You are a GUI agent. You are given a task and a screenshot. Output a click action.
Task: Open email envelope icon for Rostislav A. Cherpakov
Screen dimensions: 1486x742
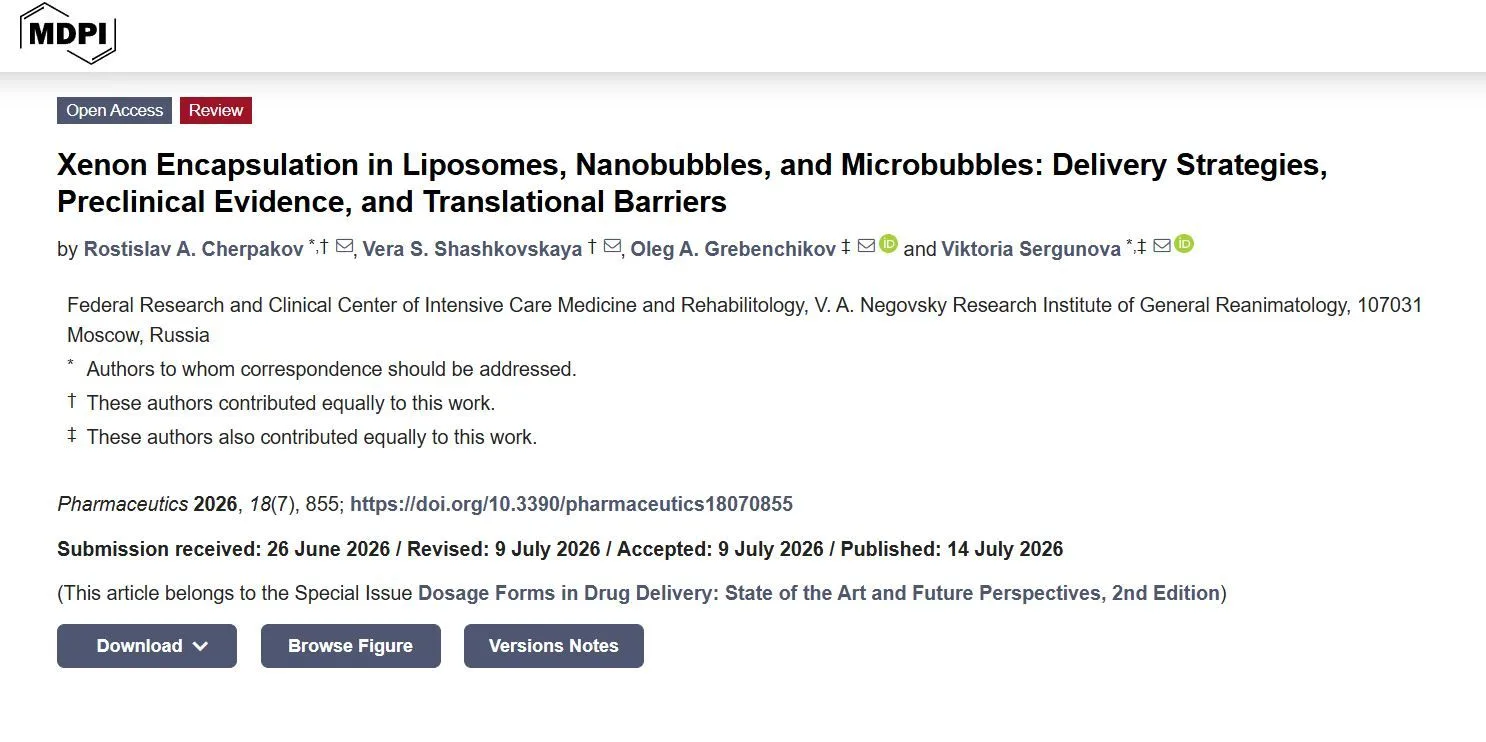click(344, 246)
